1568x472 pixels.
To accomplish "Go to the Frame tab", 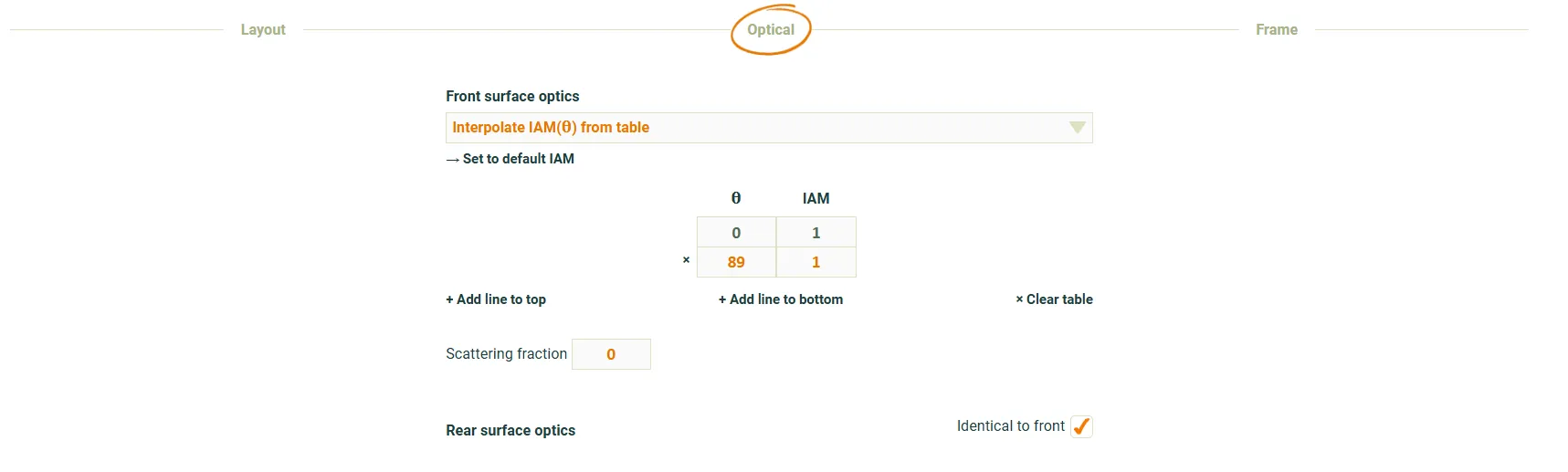I will pyautogui.click(x=1276, y=29).
